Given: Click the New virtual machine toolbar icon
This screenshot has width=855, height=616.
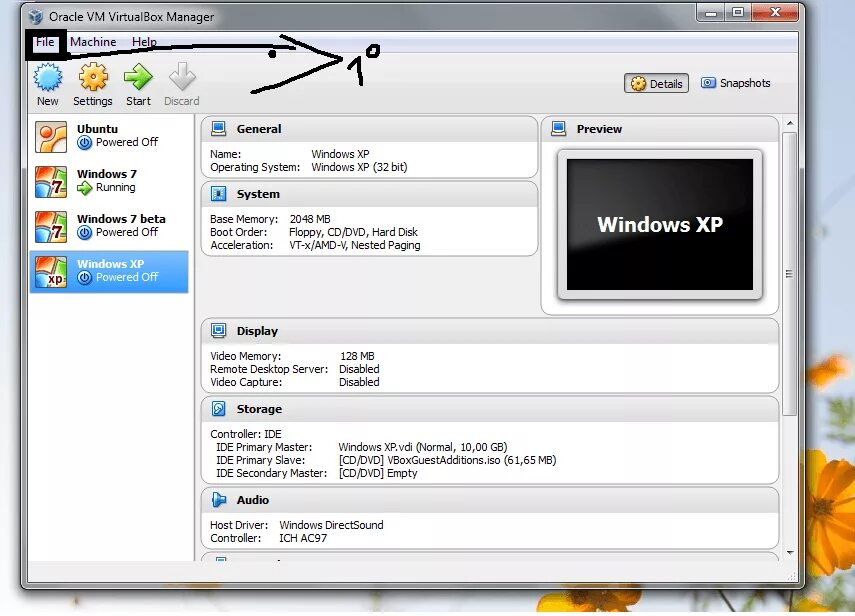Looking at the screenshot, I should pyautogui.click(x=48, y=77).
